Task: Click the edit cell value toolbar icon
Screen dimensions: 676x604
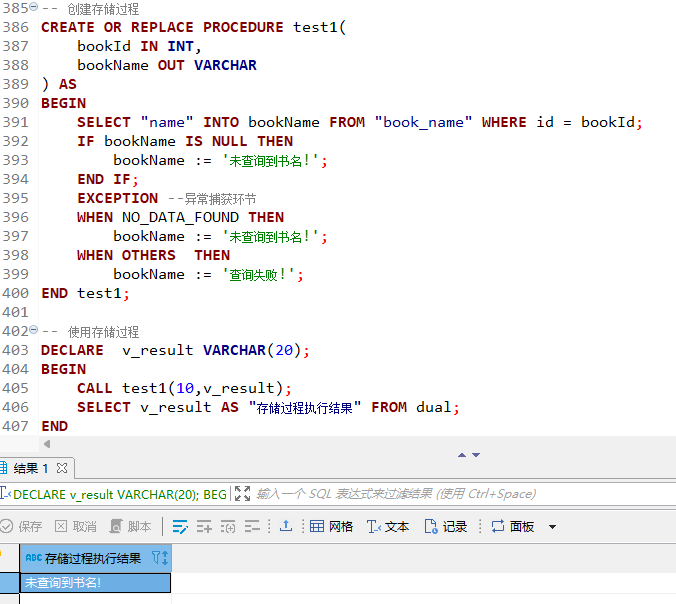Action: 180,526
